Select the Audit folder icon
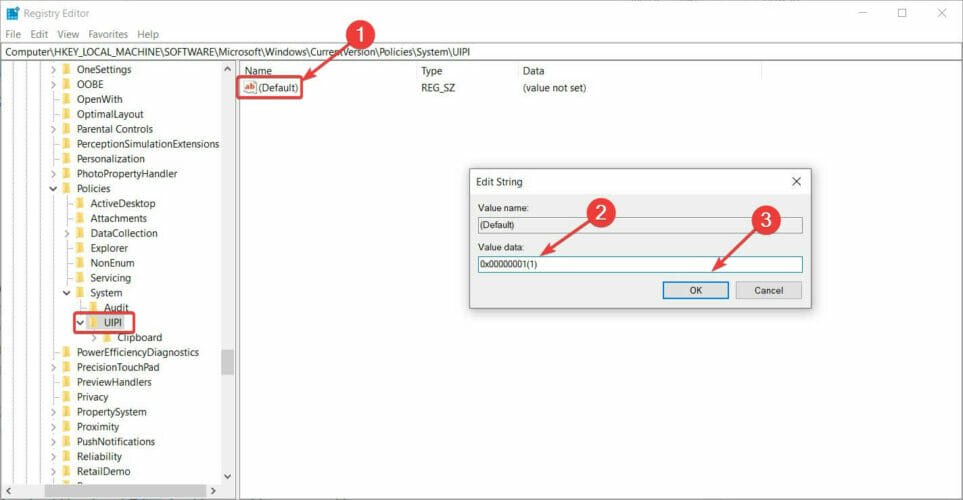This screenshot has height=500, width=963. [x=93, y=308]
